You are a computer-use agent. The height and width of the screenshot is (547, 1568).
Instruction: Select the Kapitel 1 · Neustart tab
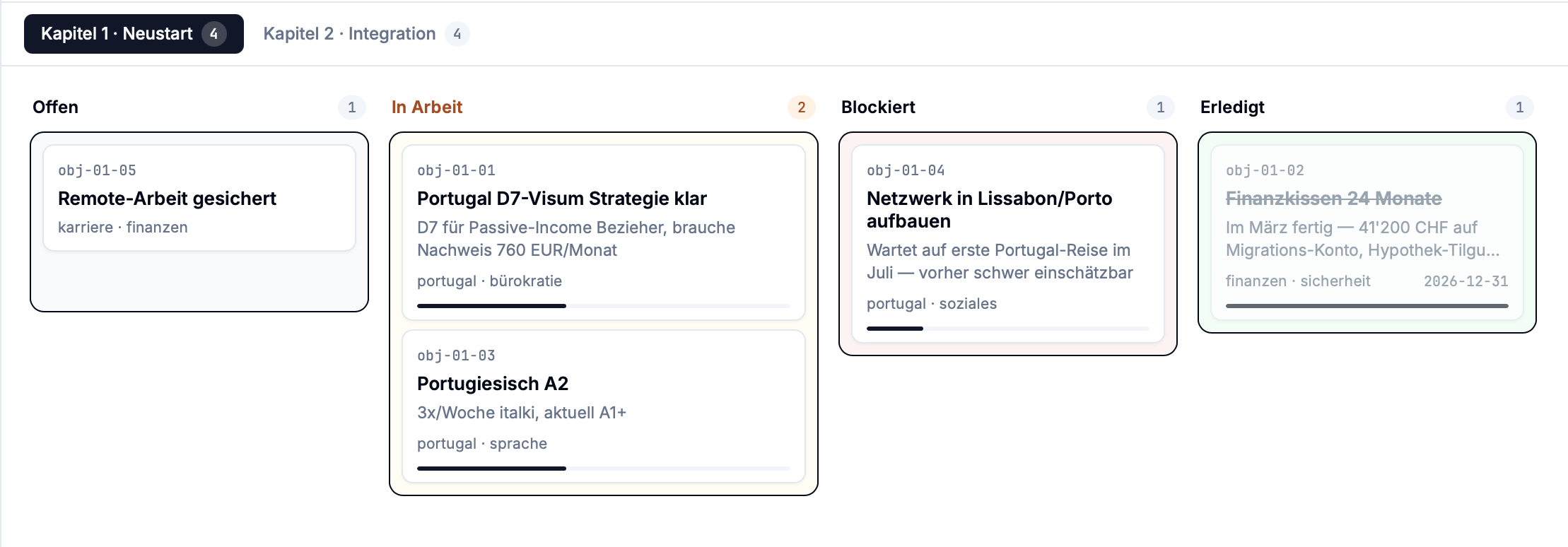point(134,33)
